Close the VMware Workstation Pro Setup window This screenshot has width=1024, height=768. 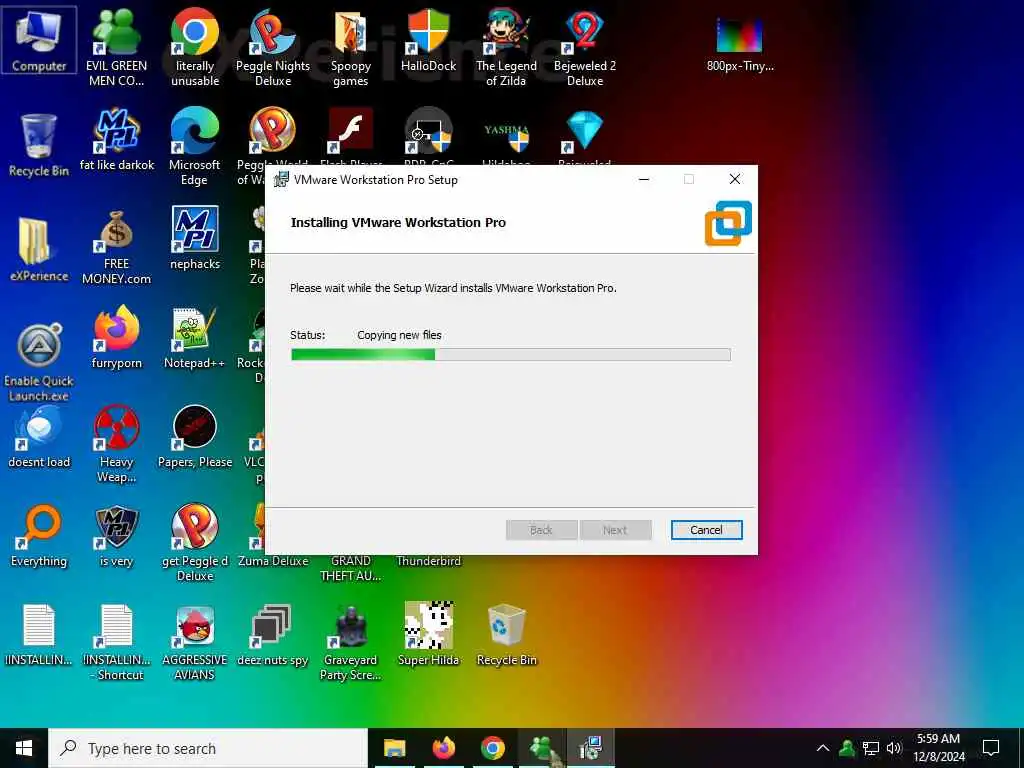pyautogui.click(x=735, y=180)
